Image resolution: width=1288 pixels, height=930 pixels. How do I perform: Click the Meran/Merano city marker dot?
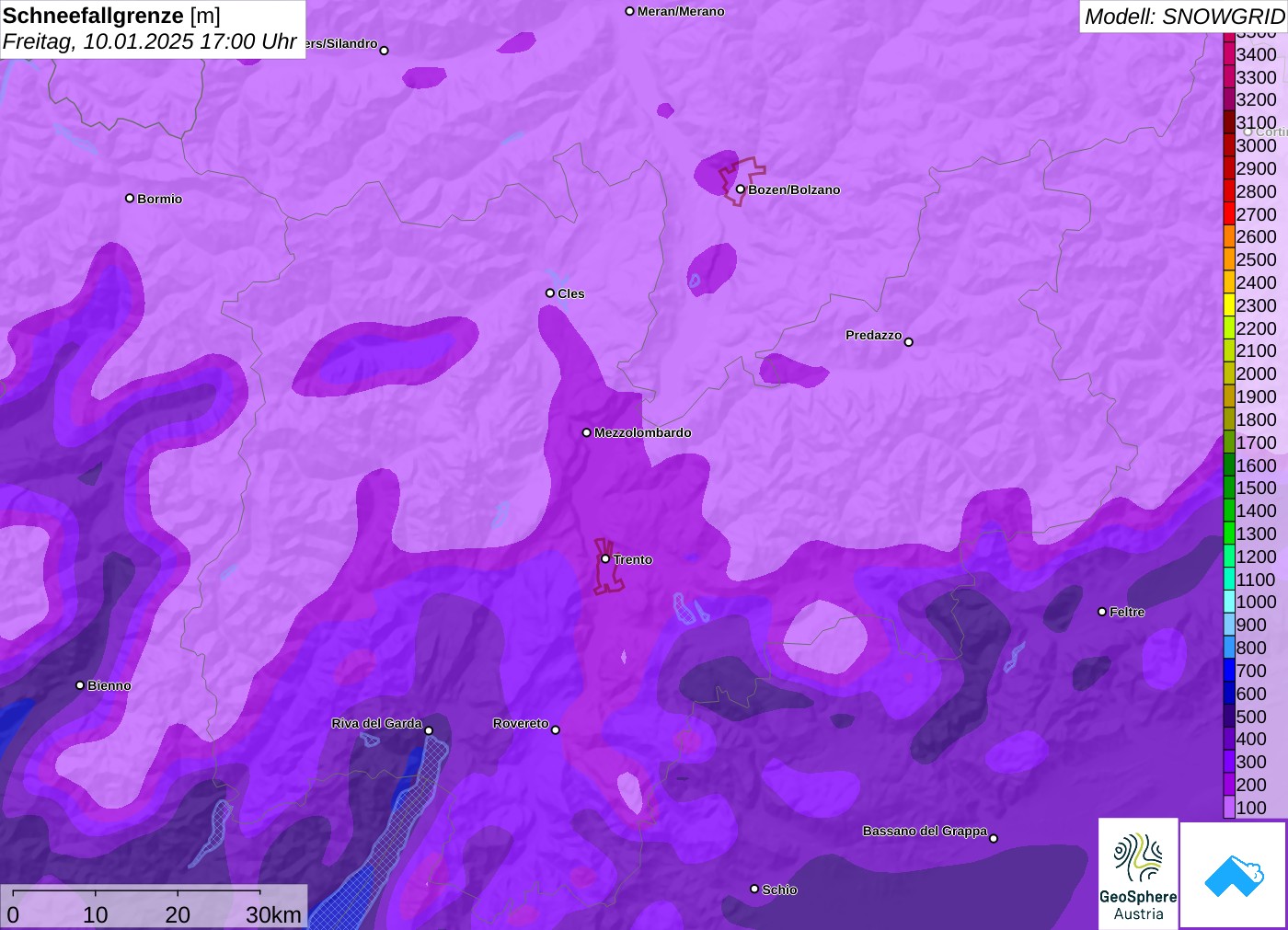tap(629, 11)
